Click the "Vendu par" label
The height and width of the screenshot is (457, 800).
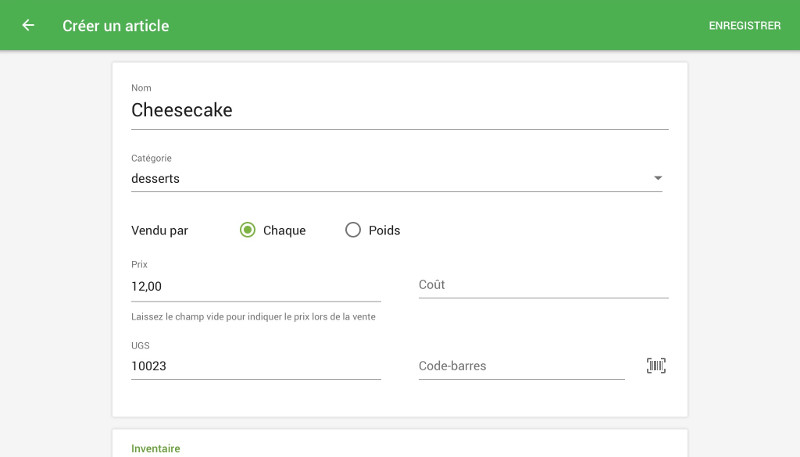click(160, 230)
